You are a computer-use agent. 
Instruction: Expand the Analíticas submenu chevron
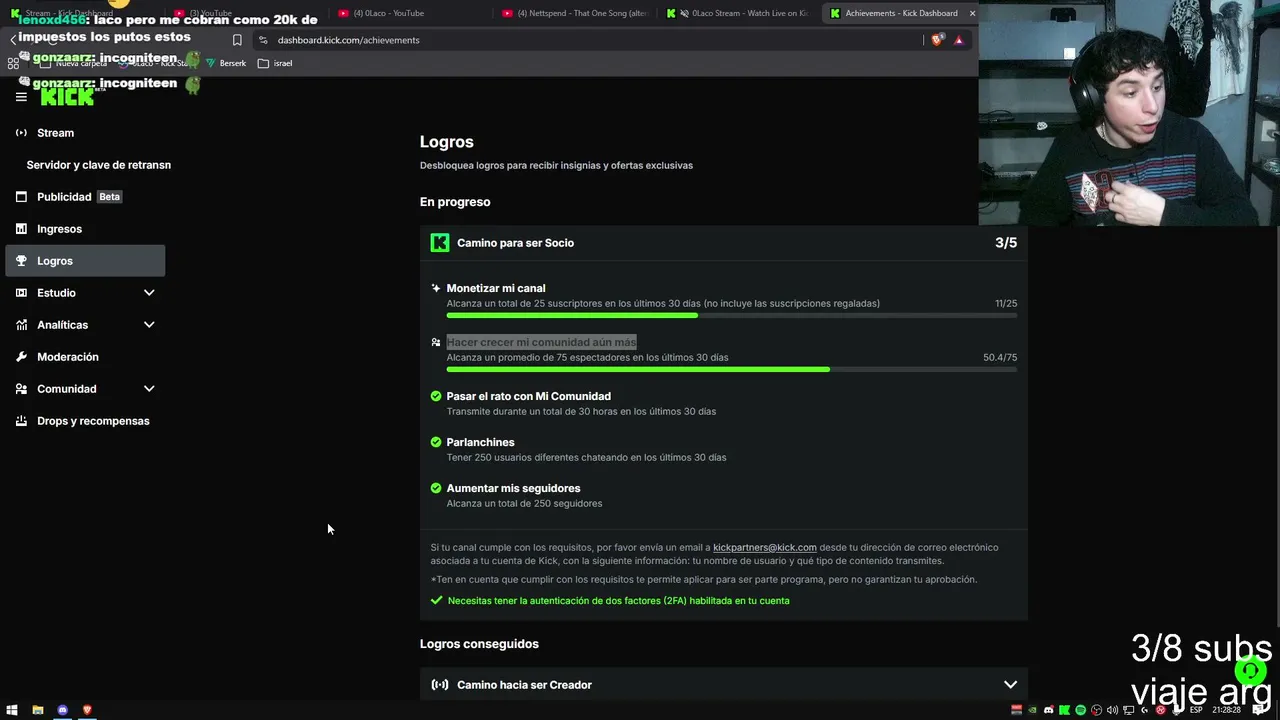pyautogui.click(x=149, y=325)
